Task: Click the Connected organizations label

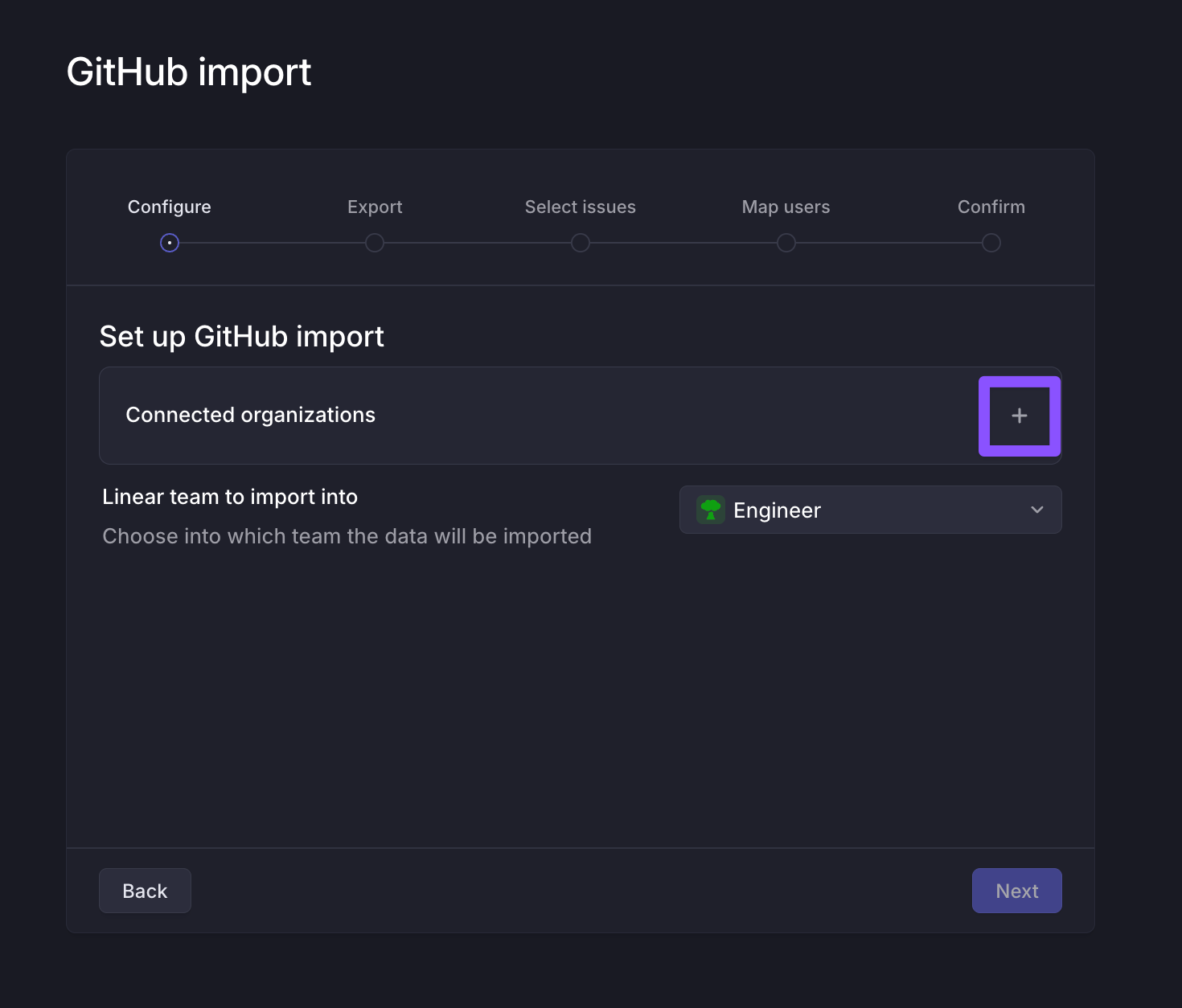Action: pyautogui.click(x=251, y=415)
